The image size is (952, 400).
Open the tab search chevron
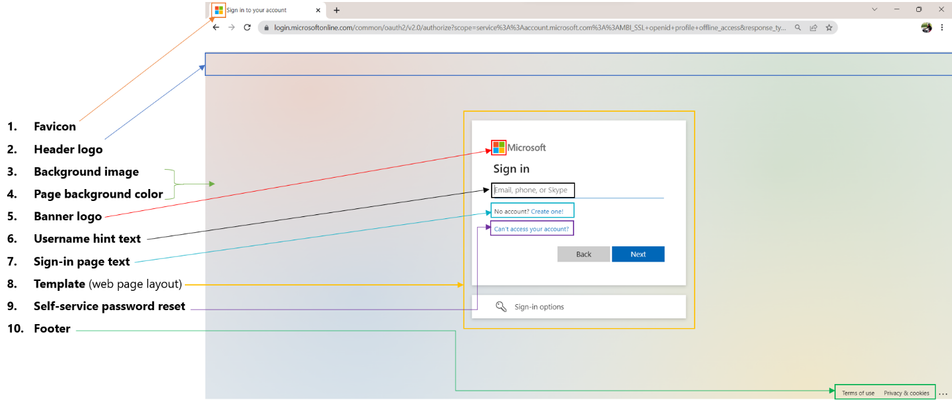(x=875, y=10)
